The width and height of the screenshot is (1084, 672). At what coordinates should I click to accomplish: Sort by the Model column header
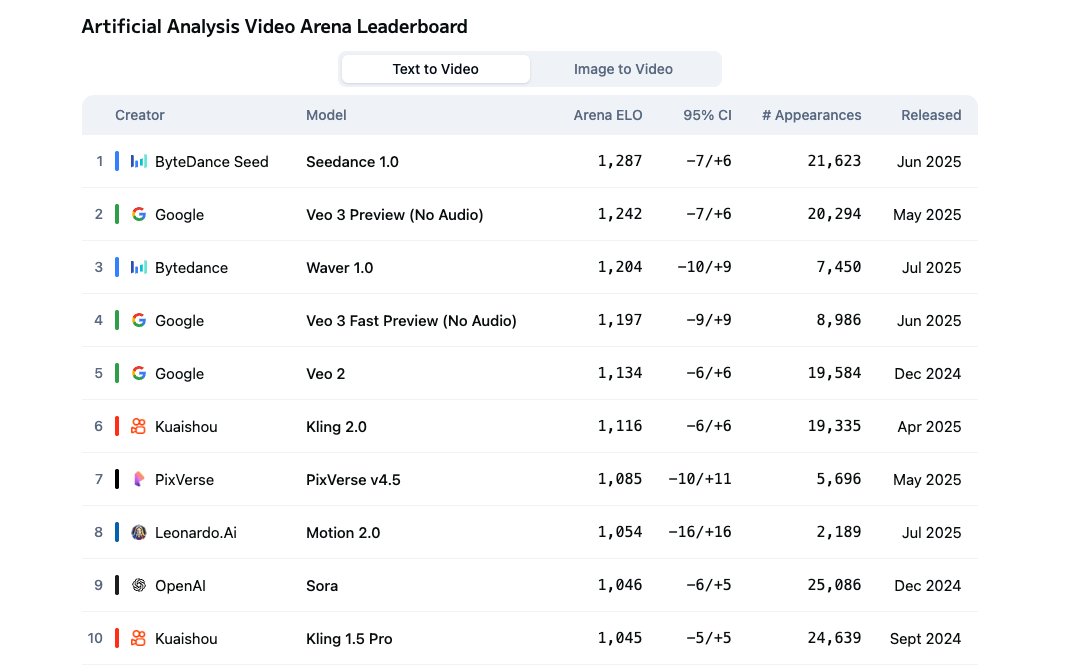click(x=326, y=115)
